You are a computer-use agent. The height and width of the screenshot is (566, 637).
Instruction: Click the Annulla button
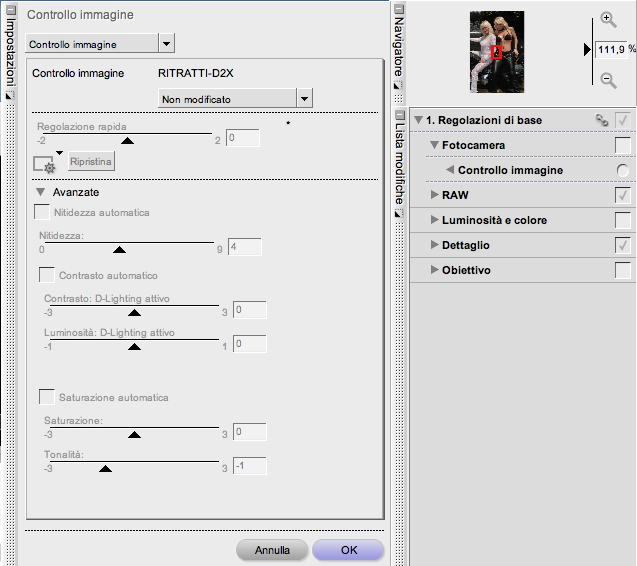coord(272,550)
